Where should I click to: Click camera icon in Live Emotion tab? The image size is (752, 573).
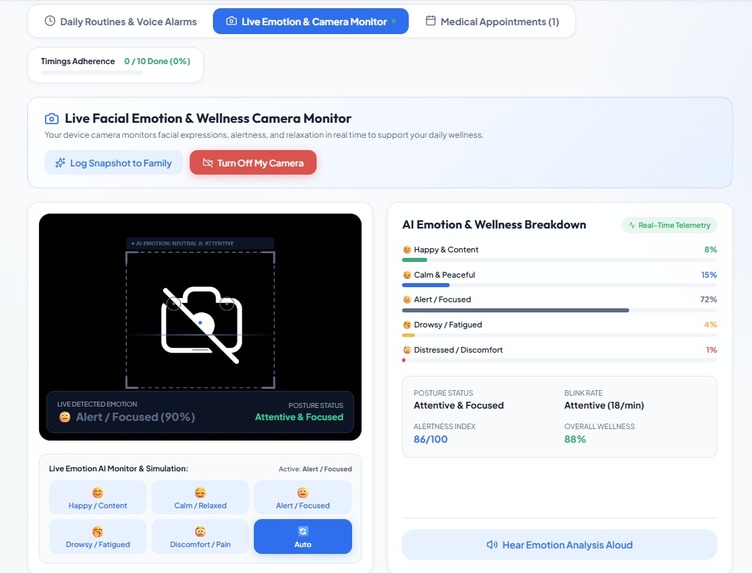click(231, 21)
